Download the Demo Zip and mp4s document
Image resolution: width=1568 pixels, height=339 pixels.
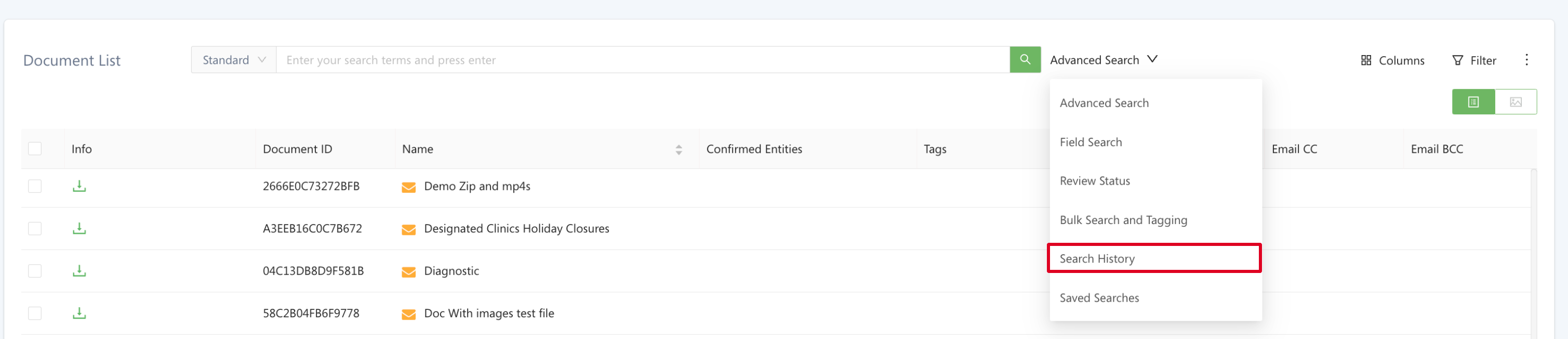coord(79,186)
